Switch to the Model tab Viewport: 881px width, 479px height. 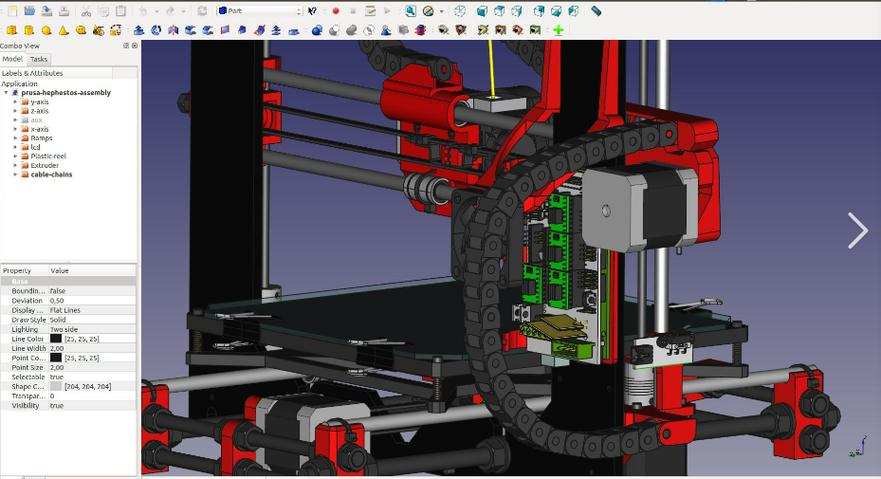12,59
